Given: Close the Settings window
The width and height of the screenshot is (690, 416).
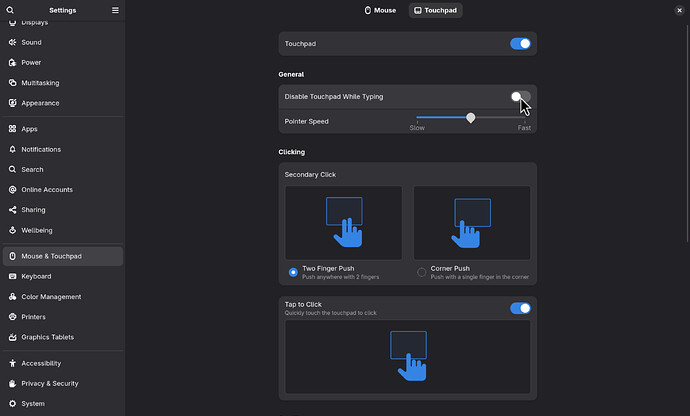Looking at the screenshot, I should coord(679,10).
